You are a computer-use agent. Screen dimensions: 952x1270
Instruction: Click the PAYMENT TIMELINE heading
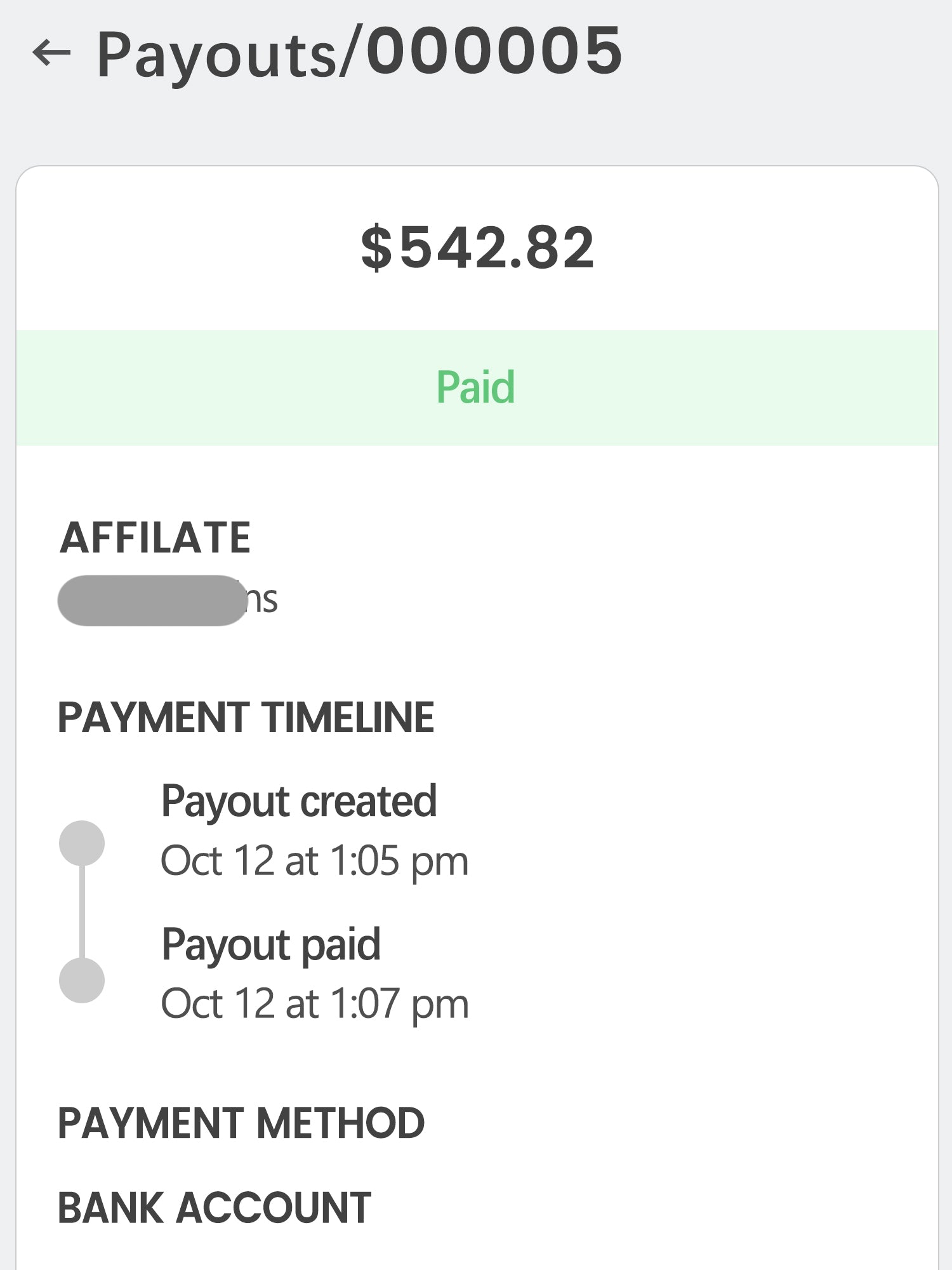coord(246,718)
